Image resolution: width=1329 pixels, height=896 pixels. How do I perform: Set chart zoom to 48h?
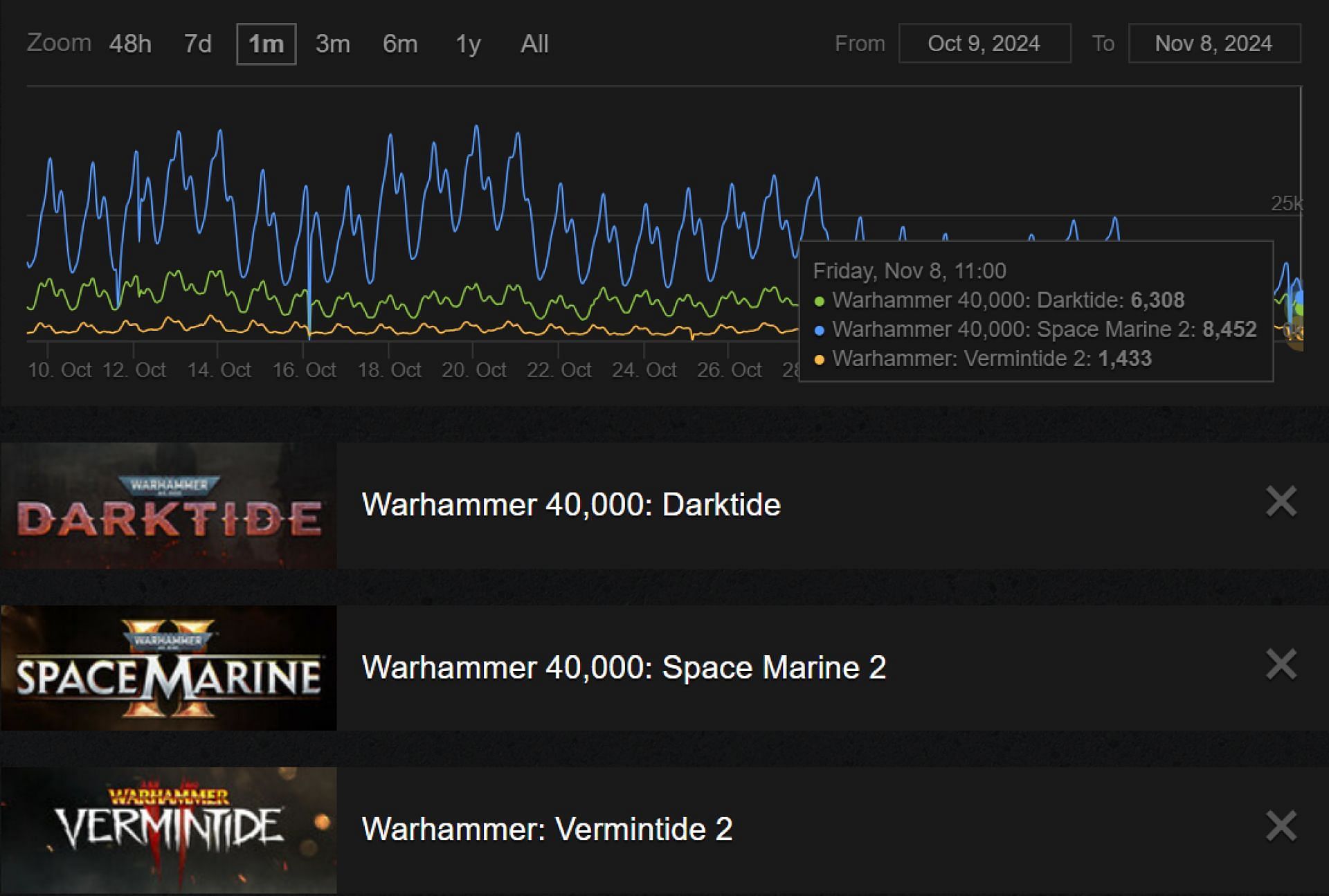(x=130, y=44)
